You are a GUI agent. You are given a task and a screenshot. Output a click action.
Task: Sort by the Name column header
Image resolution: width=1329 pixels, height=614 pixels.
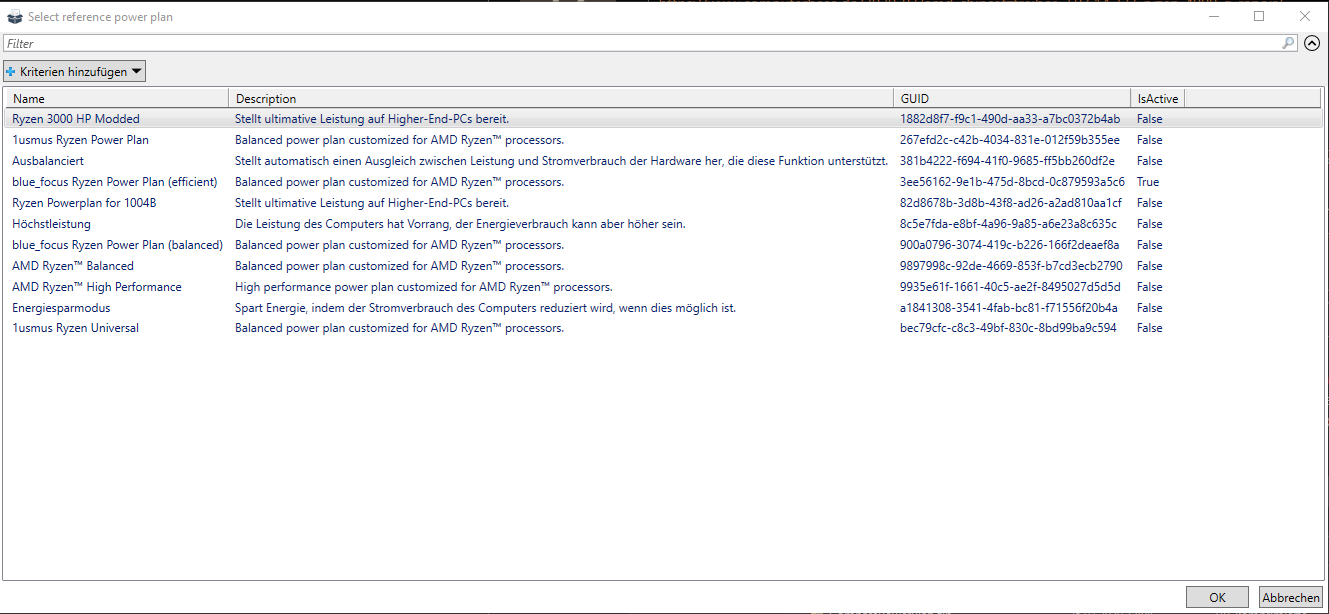117,98
